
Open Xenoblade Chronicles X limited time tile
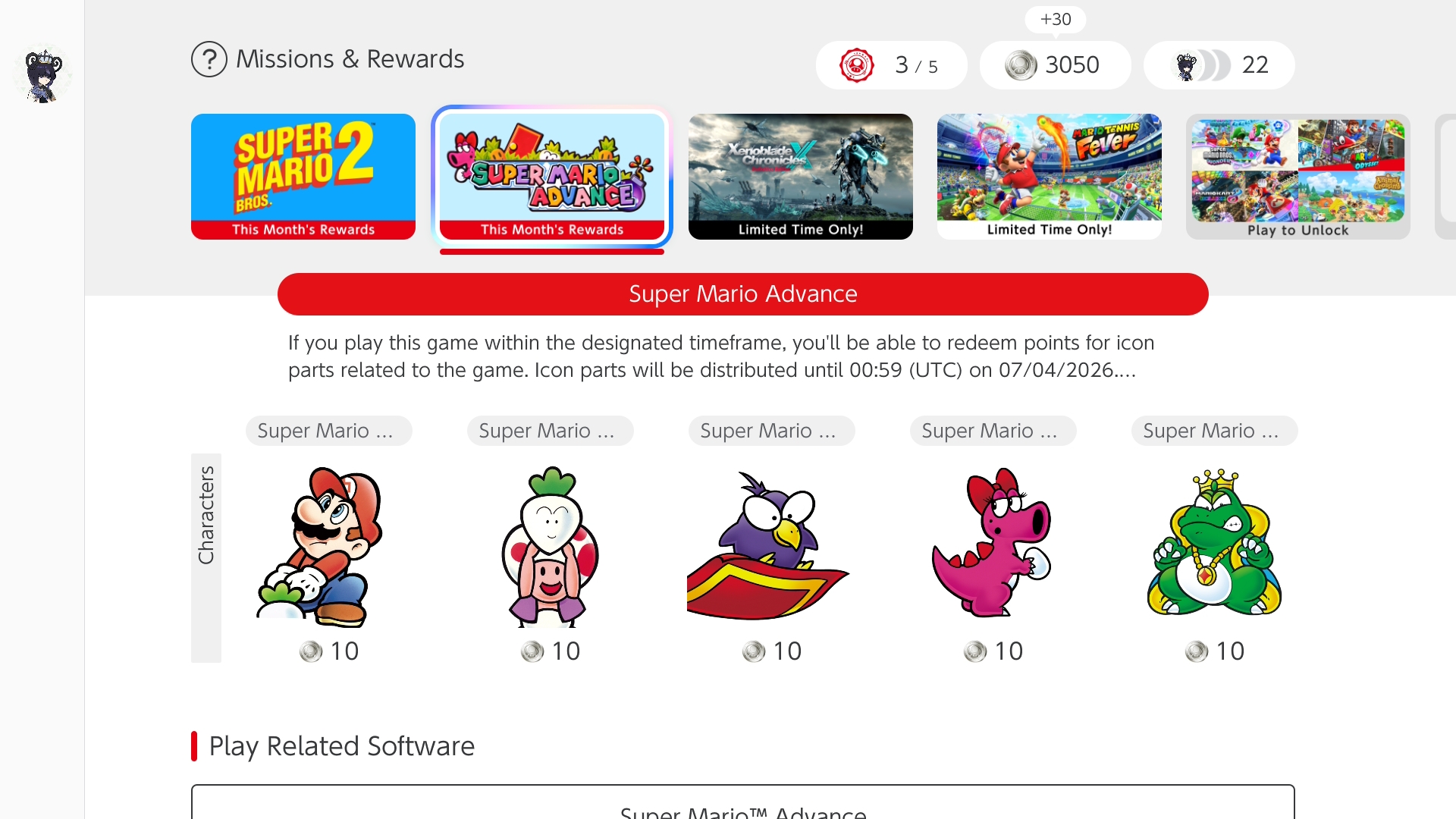(801, 177)
